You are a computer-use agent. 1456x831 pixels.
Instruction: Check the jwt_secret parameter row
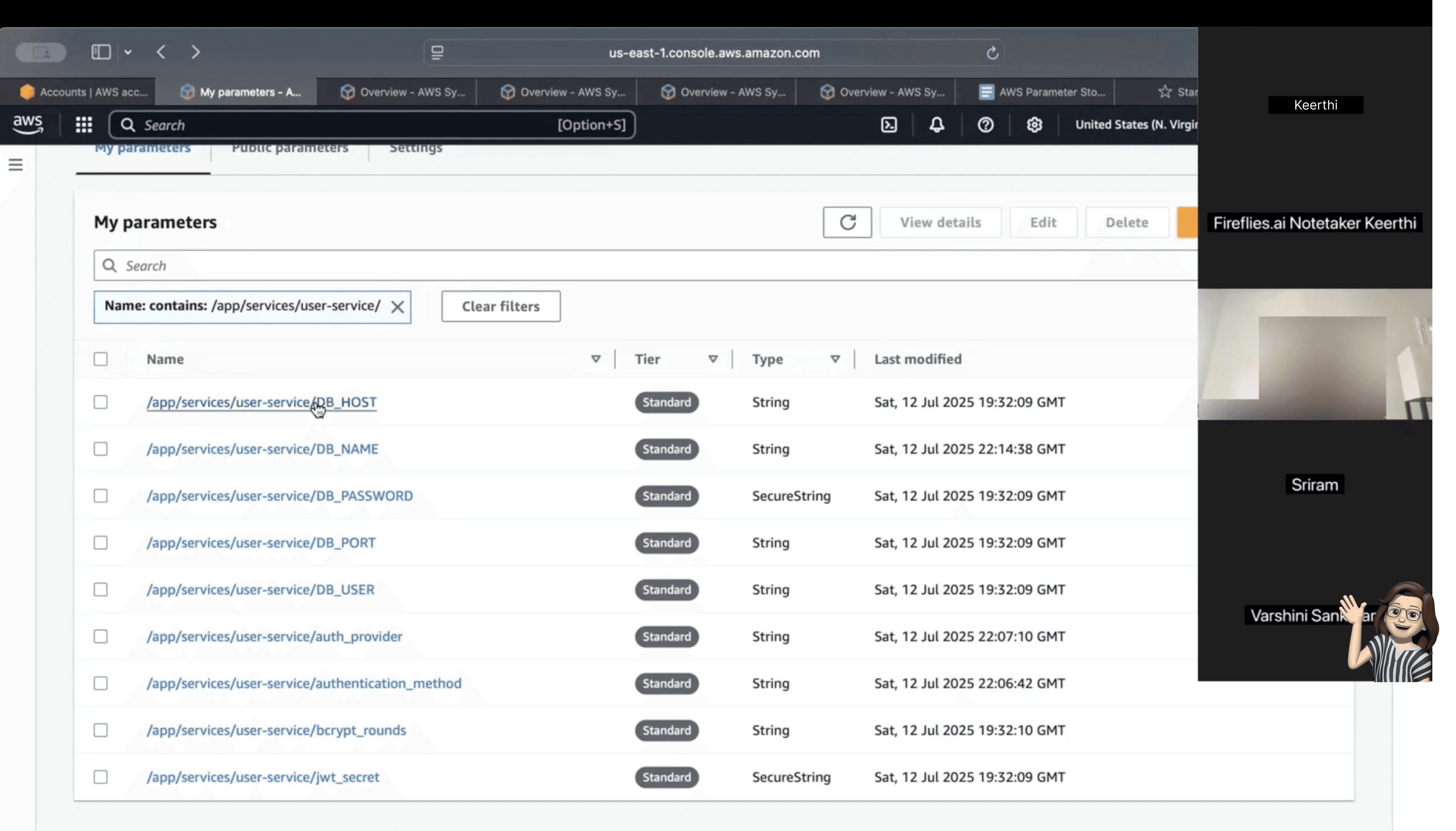coord(101,777)
